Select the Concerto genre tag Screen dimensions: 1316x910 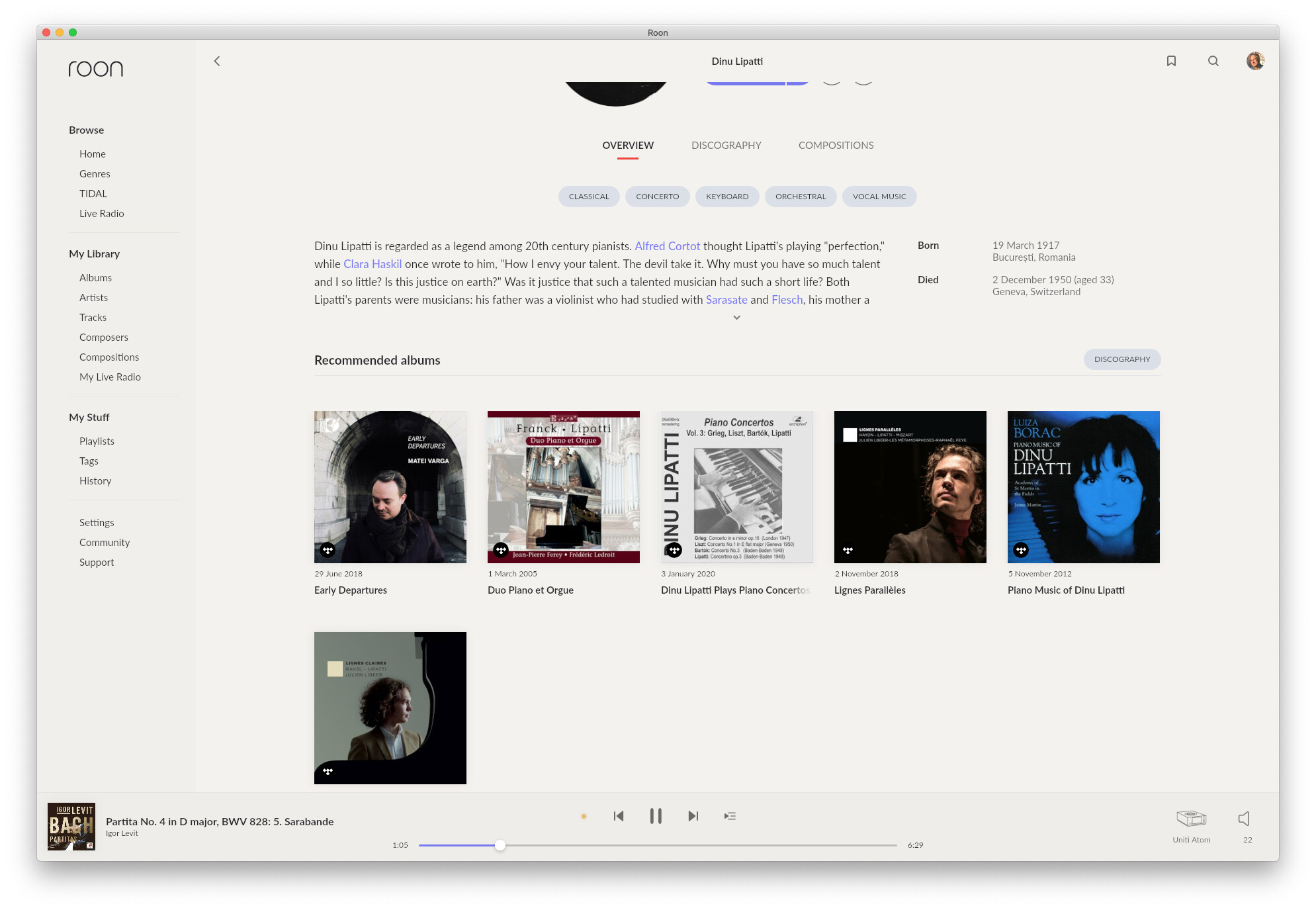click(x=657, y=197)
